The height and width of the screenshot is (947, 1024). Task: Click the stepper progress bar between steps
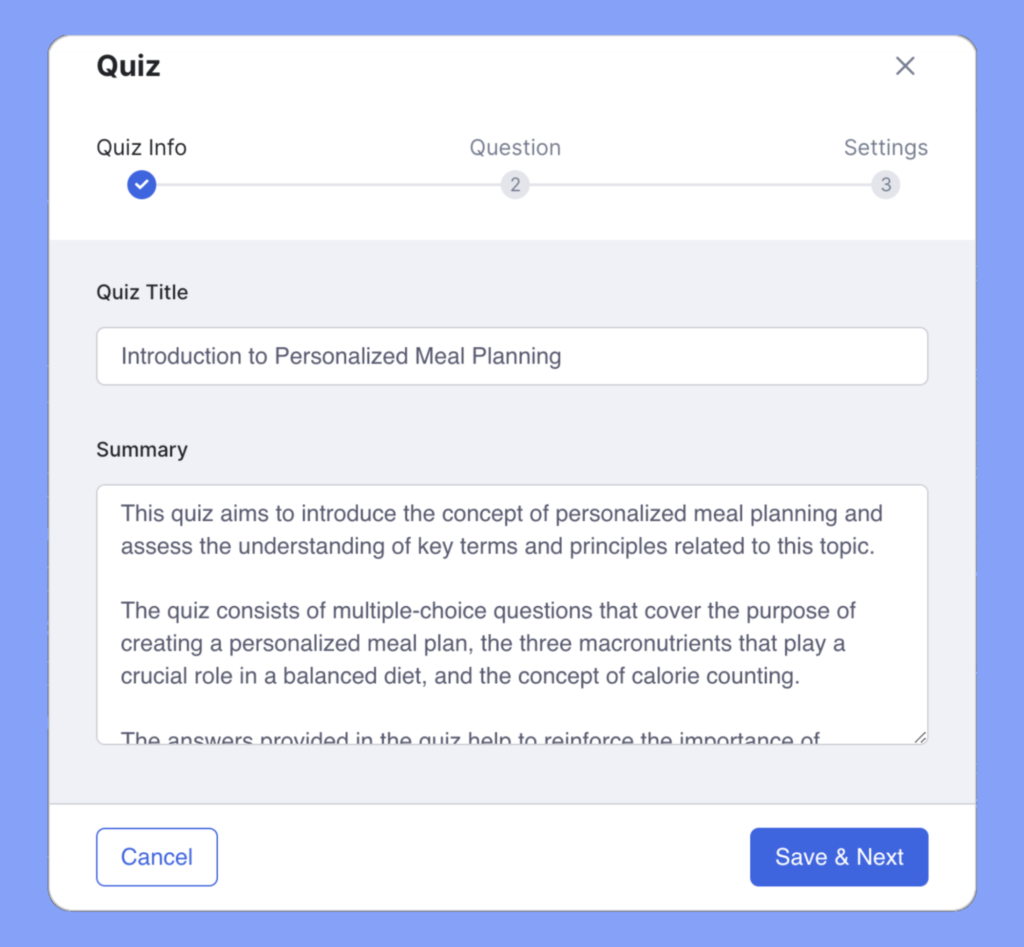pyautogui.click(x=330, y=185)
